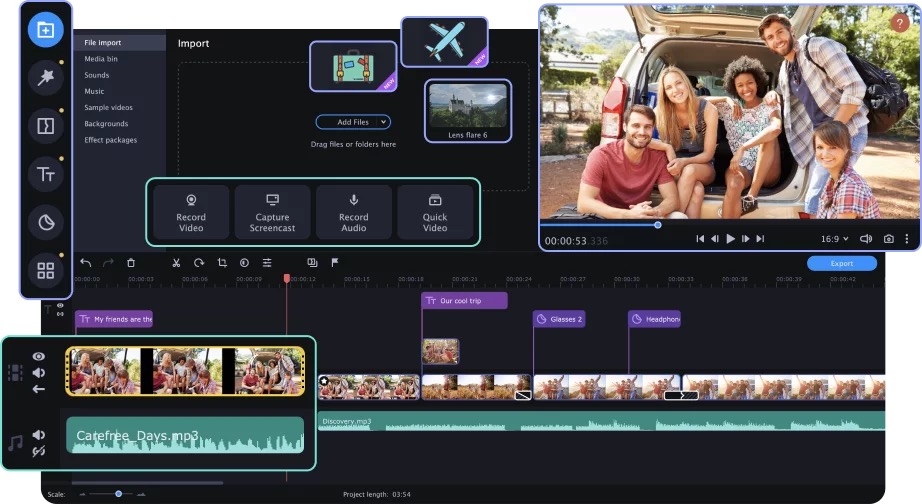Click the Transition wizard icon
This screenshot has width=922, height=504.
[x=312, y=262]
